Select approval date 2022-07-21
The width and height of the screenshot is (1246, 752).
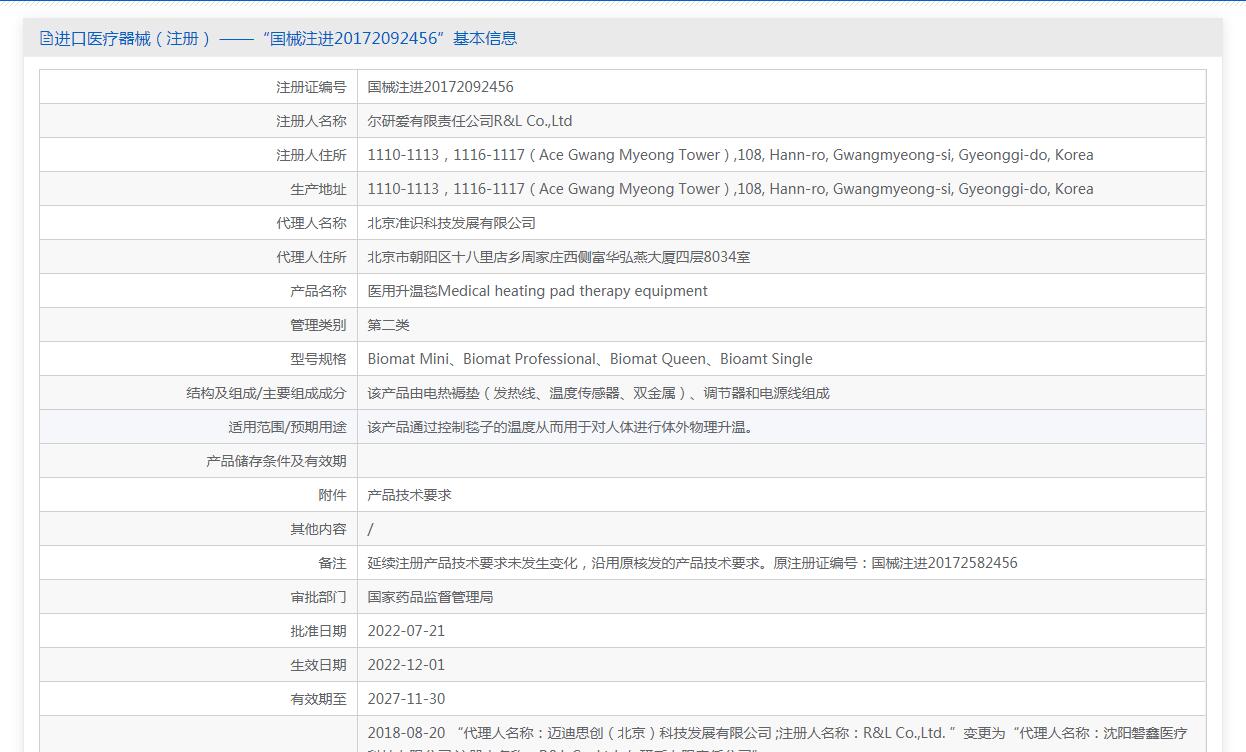click(x=406, y=631)
